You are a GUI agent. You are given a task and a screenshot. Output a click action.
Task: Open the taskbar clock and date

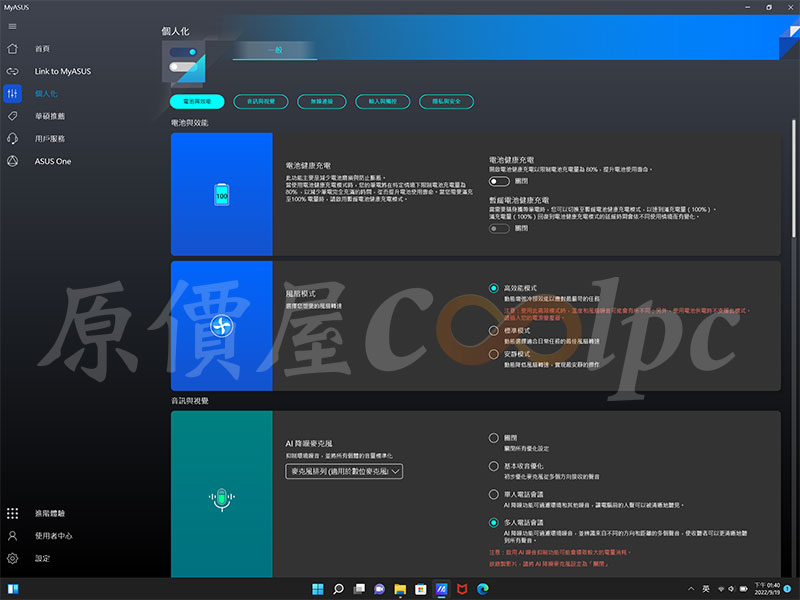click(x=767, y=589)
